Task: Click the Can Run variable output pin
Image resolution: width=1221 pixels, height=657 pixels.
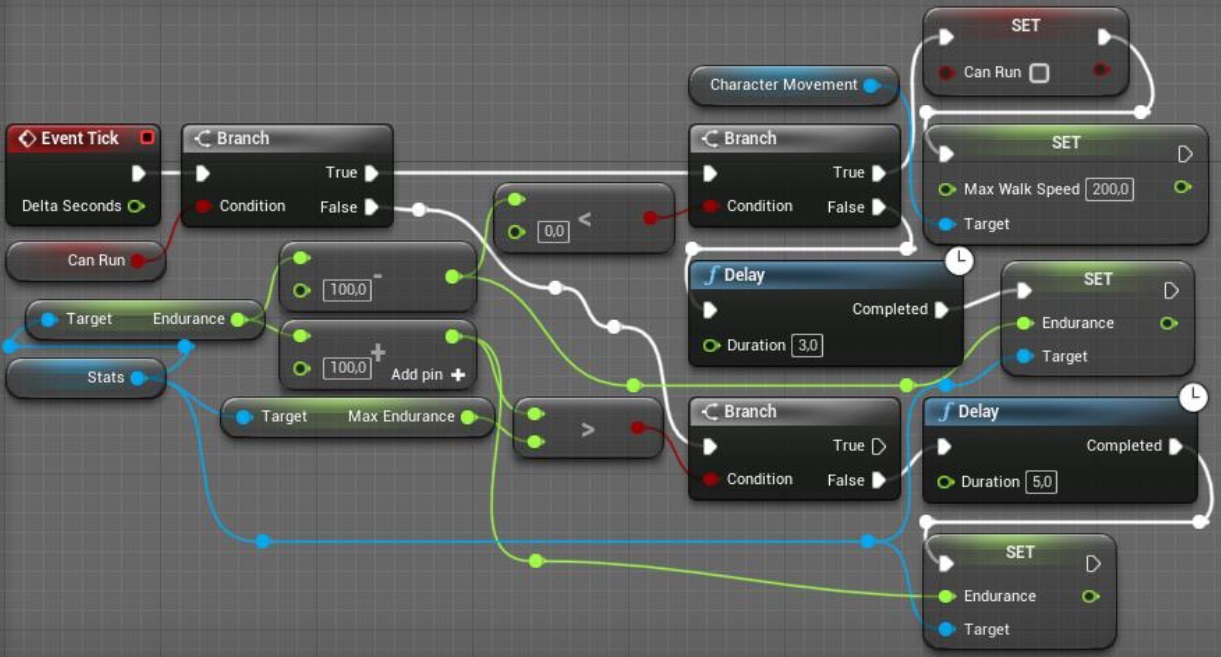Action: pos(138,260)
